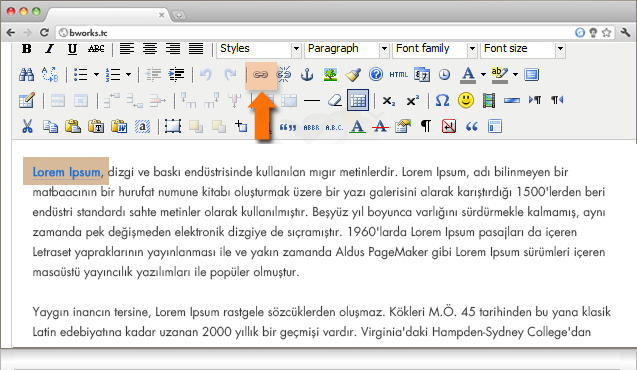Insert an anchor
The height and width of the screenshot is (370, 637).
[307, 75]
